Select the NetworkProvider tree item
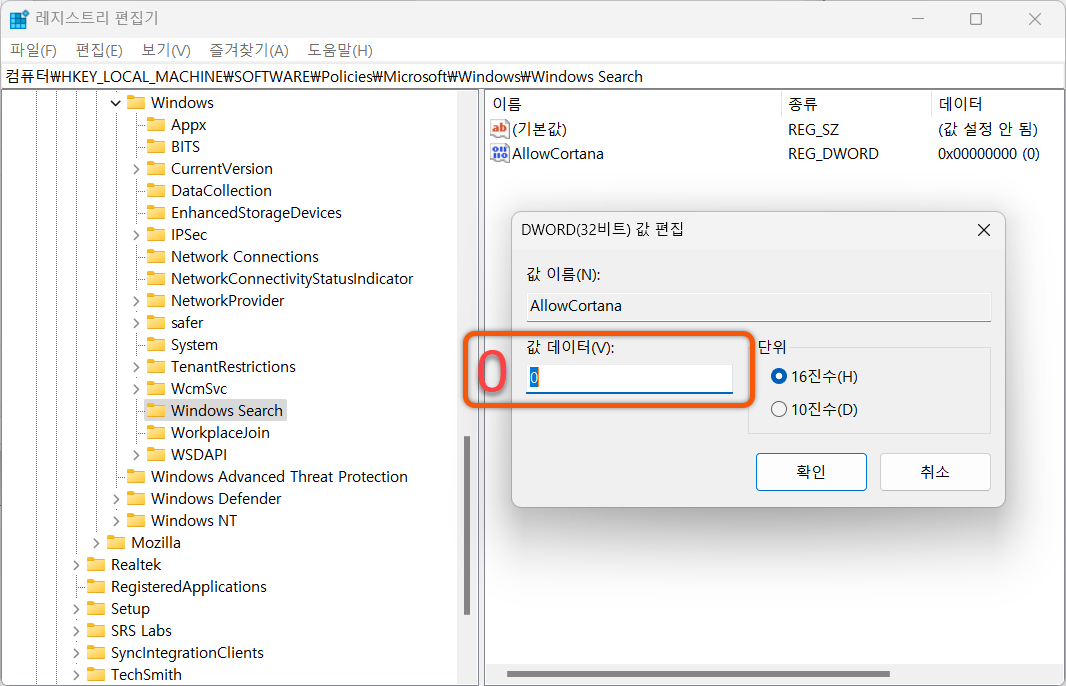The image size is (1066, 686). point(227,301)
